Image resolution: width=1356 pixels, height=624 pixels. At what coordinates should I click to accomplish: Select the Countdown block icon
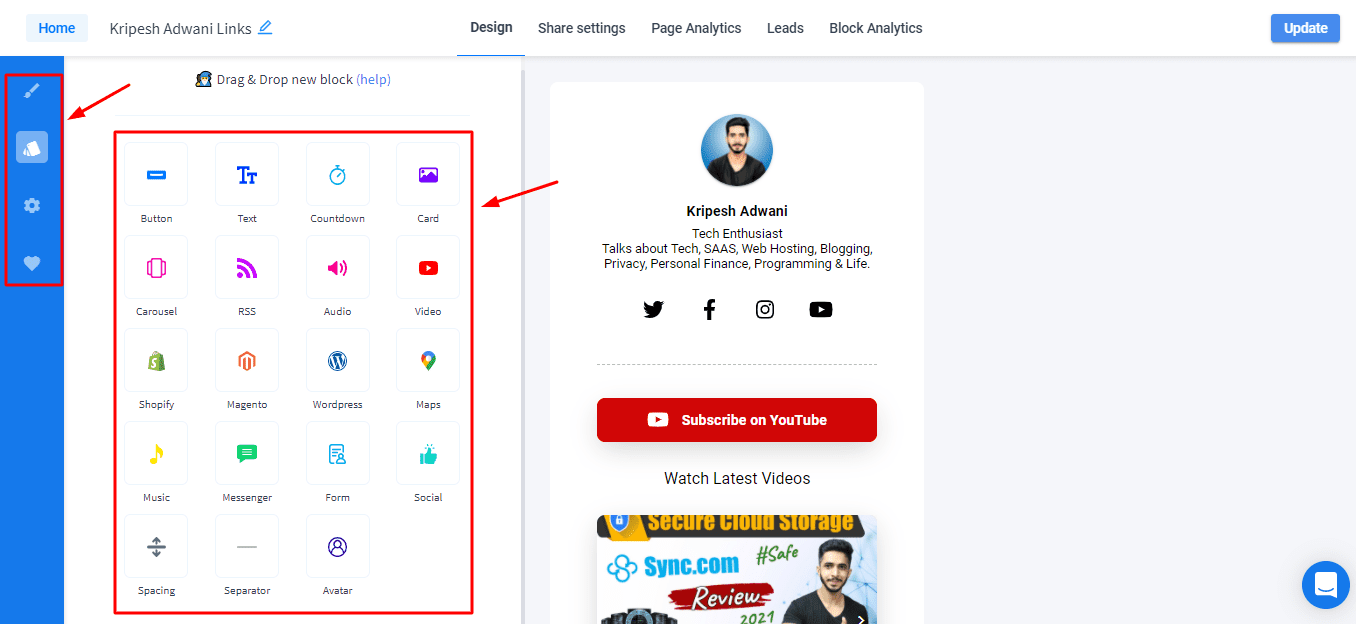point(337,175)
